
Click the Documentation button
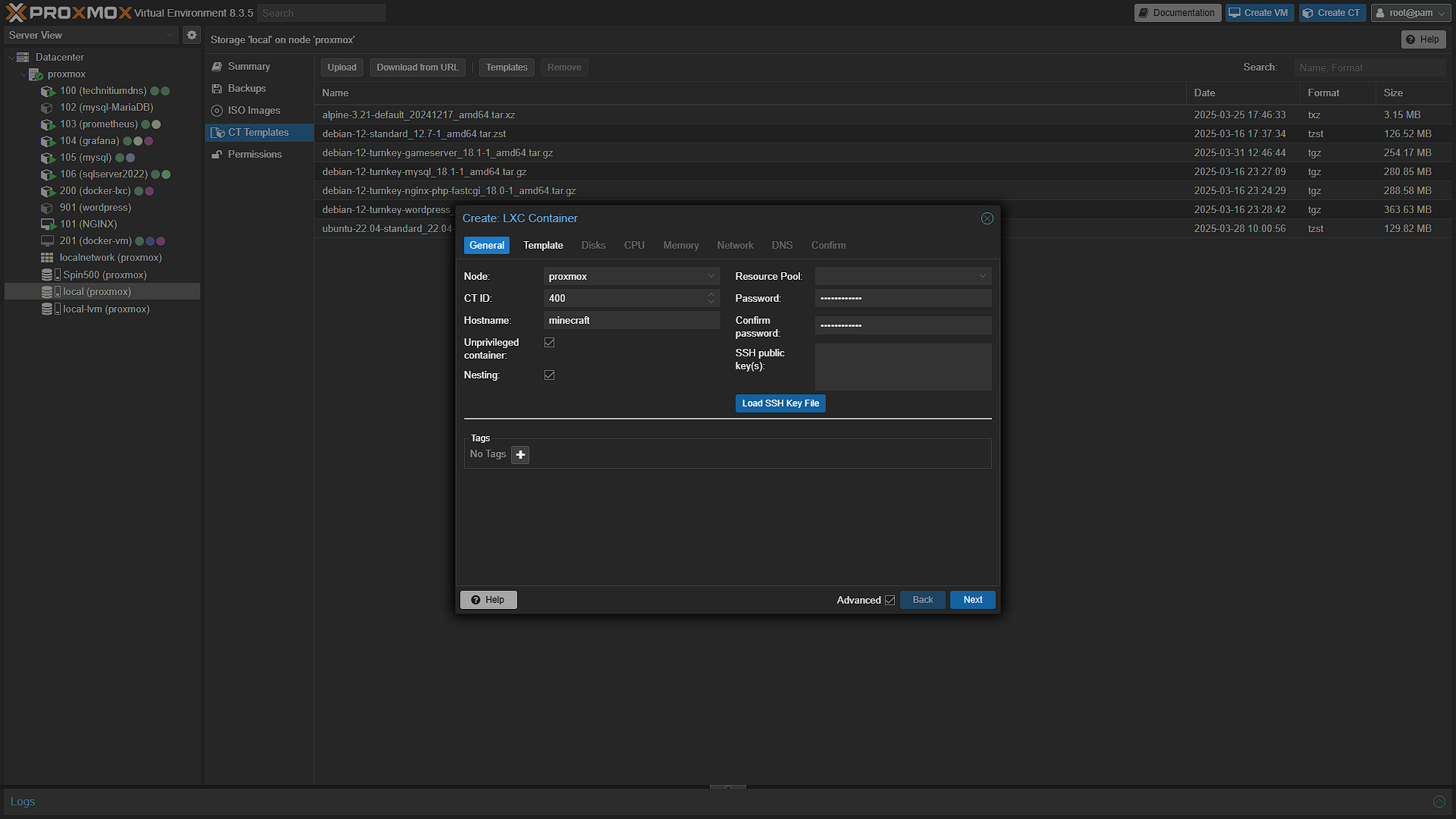pos(1178,13)
